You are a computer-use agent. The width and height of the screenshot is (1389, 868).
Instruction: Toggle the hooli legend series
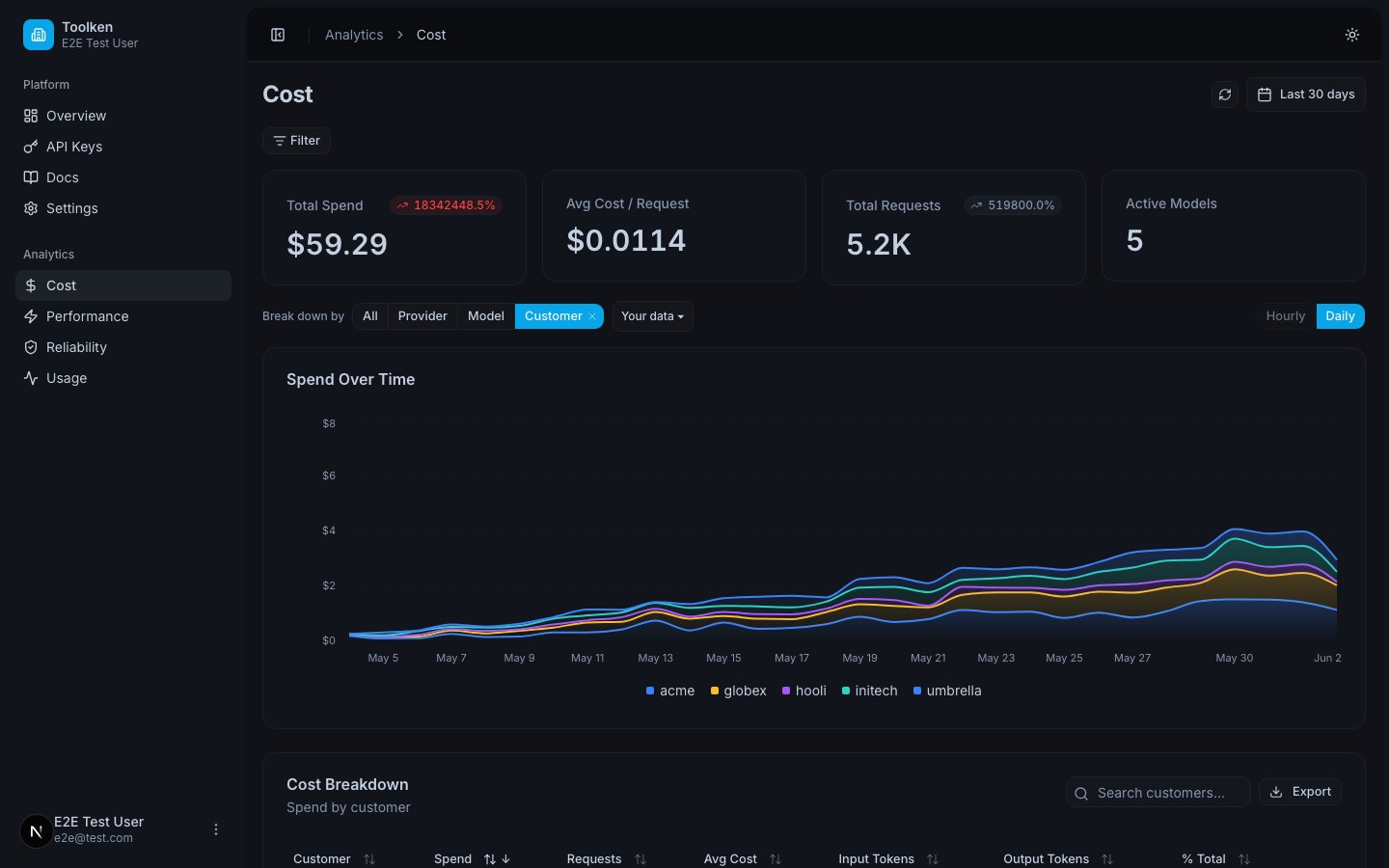804,691
